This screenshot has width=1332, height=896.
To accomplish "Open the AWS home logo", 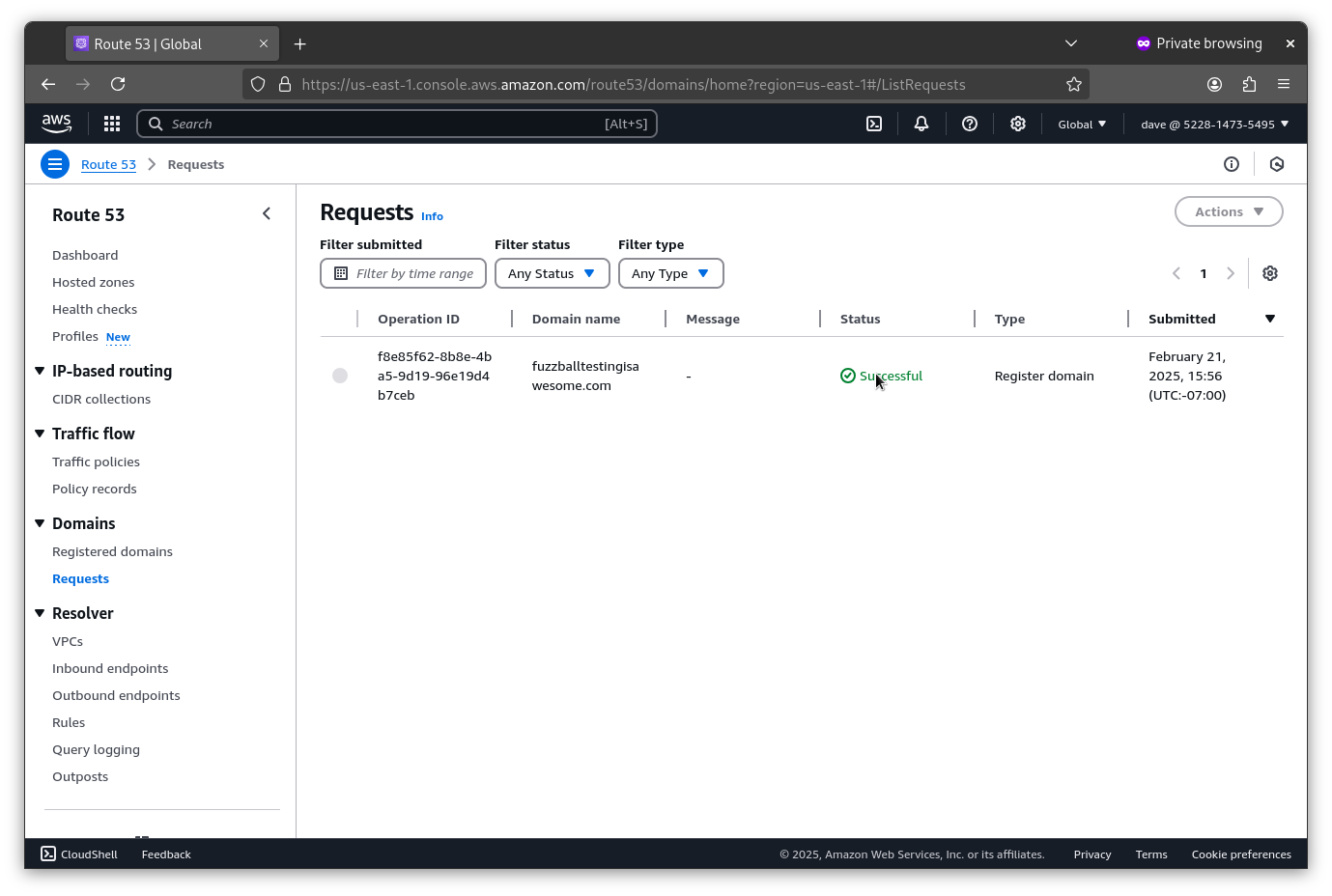I will (x=56, y=124).
